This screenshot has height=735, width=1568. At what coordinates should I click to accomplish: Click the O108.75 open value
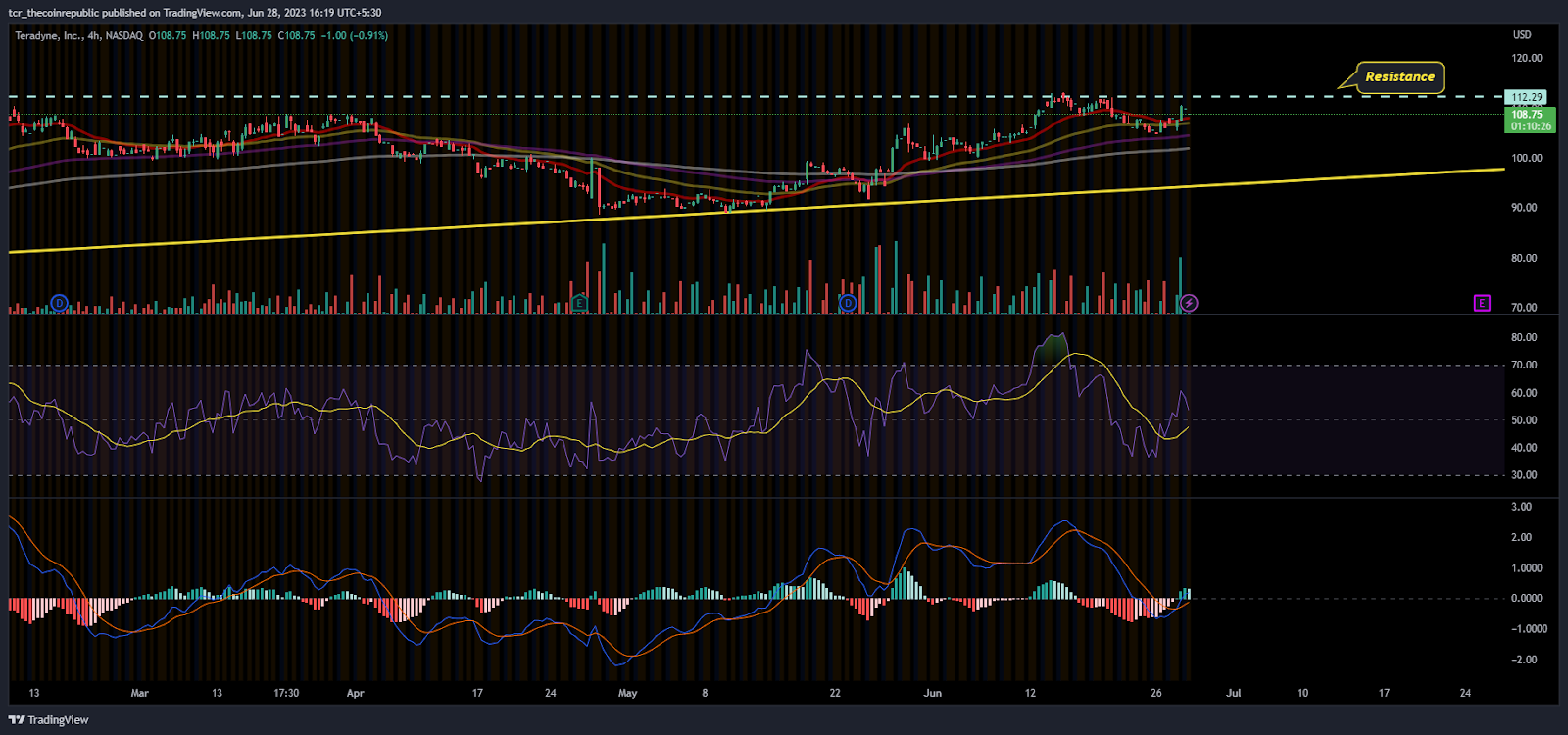tap(168, 35)
